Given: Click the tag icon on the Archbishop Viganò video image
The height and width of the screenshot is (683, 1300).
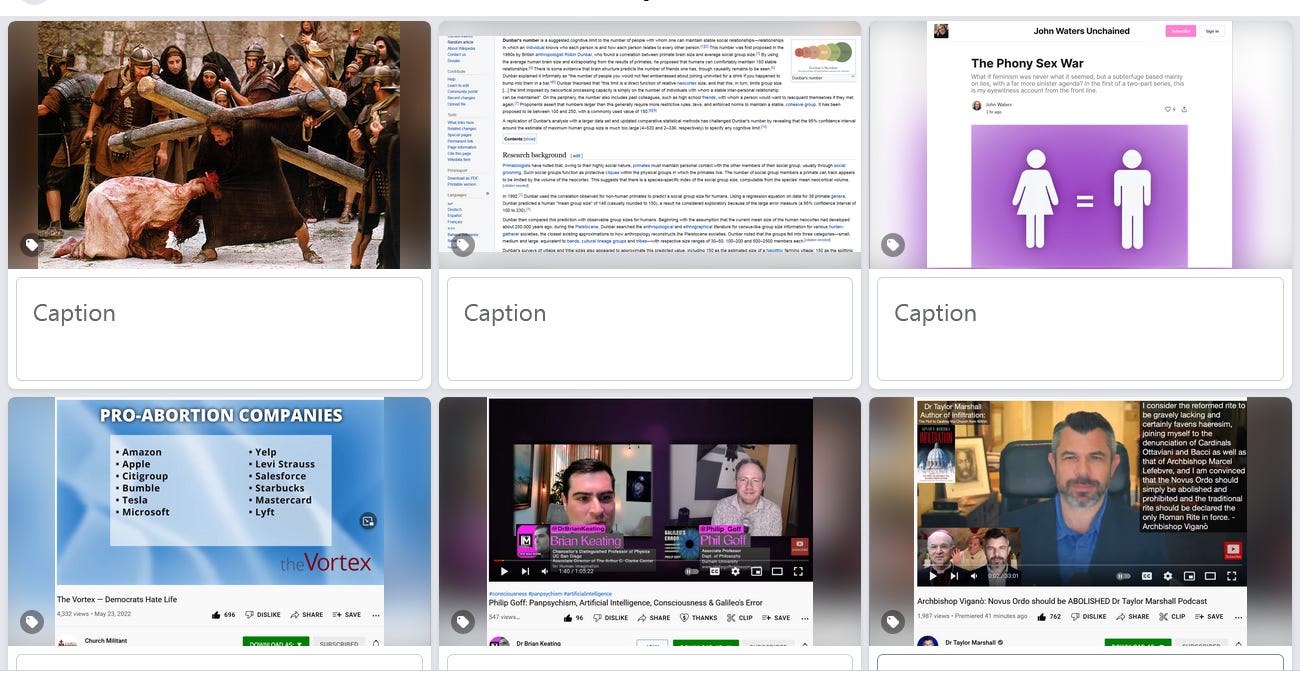Looking at the screenshot, I should pyautogui.click(x=892, y=621).
